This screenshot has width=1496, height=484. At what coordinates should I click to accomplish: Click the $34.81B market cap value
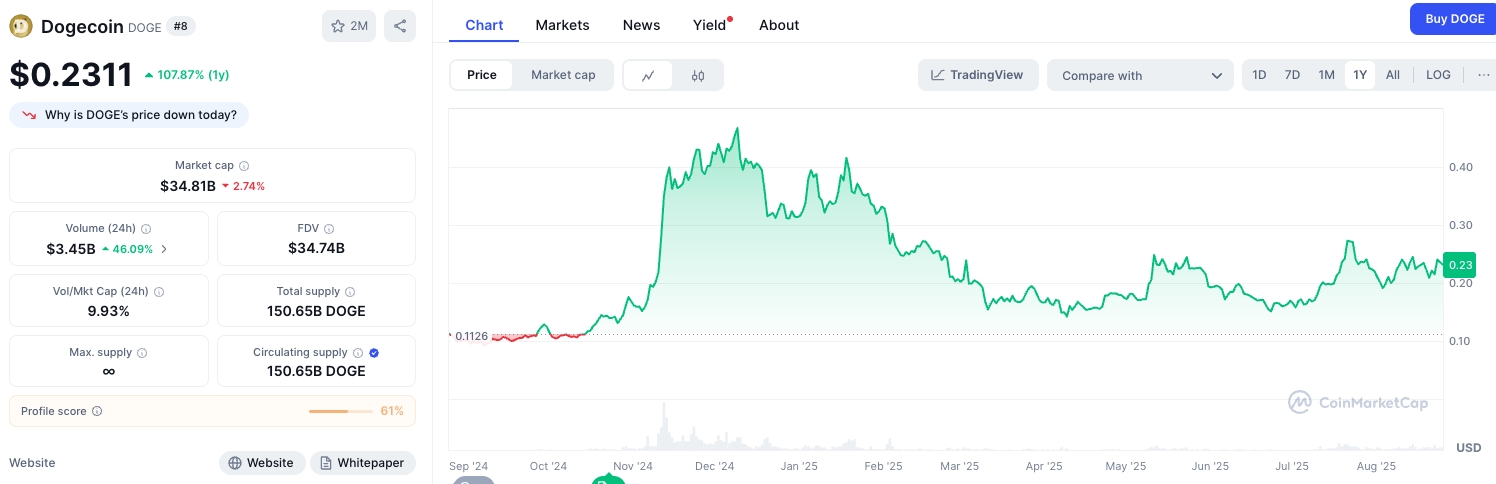pos(188,186)
